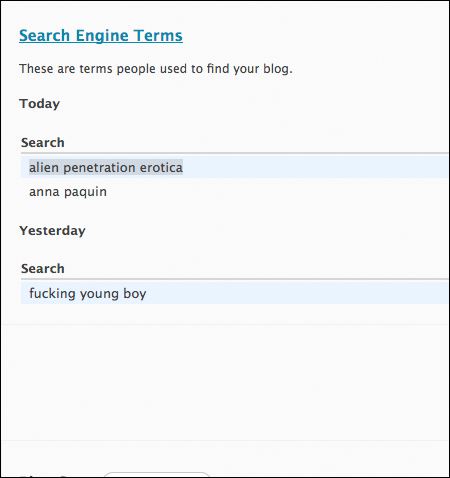The height and width of the screenshot is (478, 450).
Task: Click blank space right of 'anna paquin'
Action: (277, 192)
